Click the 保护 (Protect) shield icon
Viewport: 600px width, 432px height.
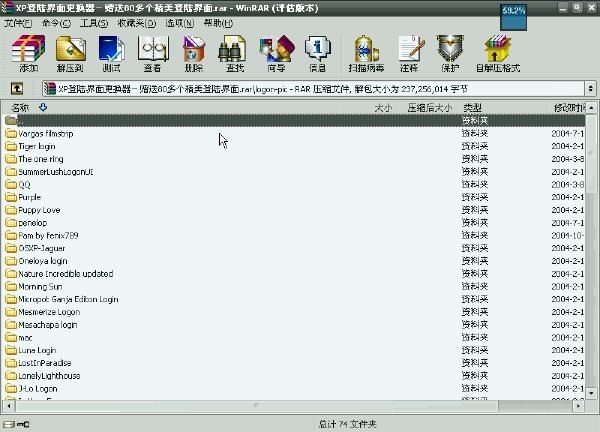pyautogui.click(x=450, y=54)
